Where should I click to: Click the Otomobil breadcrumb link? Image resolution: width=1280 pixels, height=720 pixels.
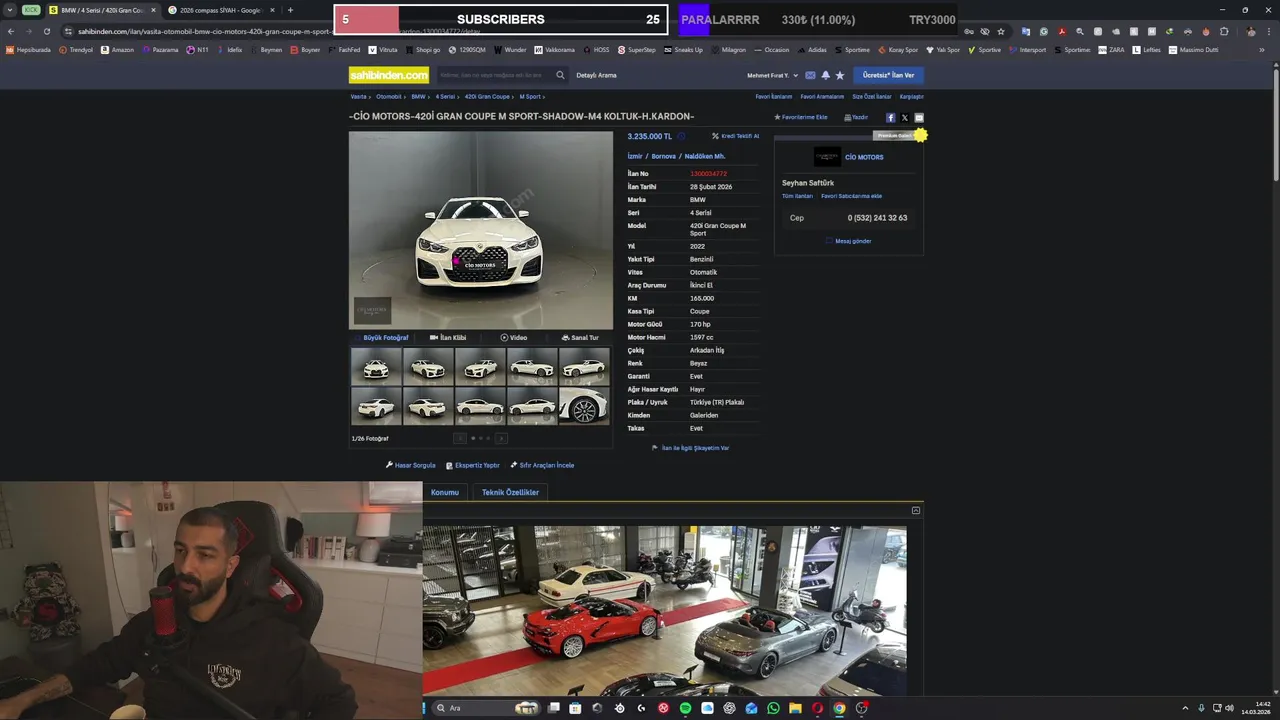point(389,97)
